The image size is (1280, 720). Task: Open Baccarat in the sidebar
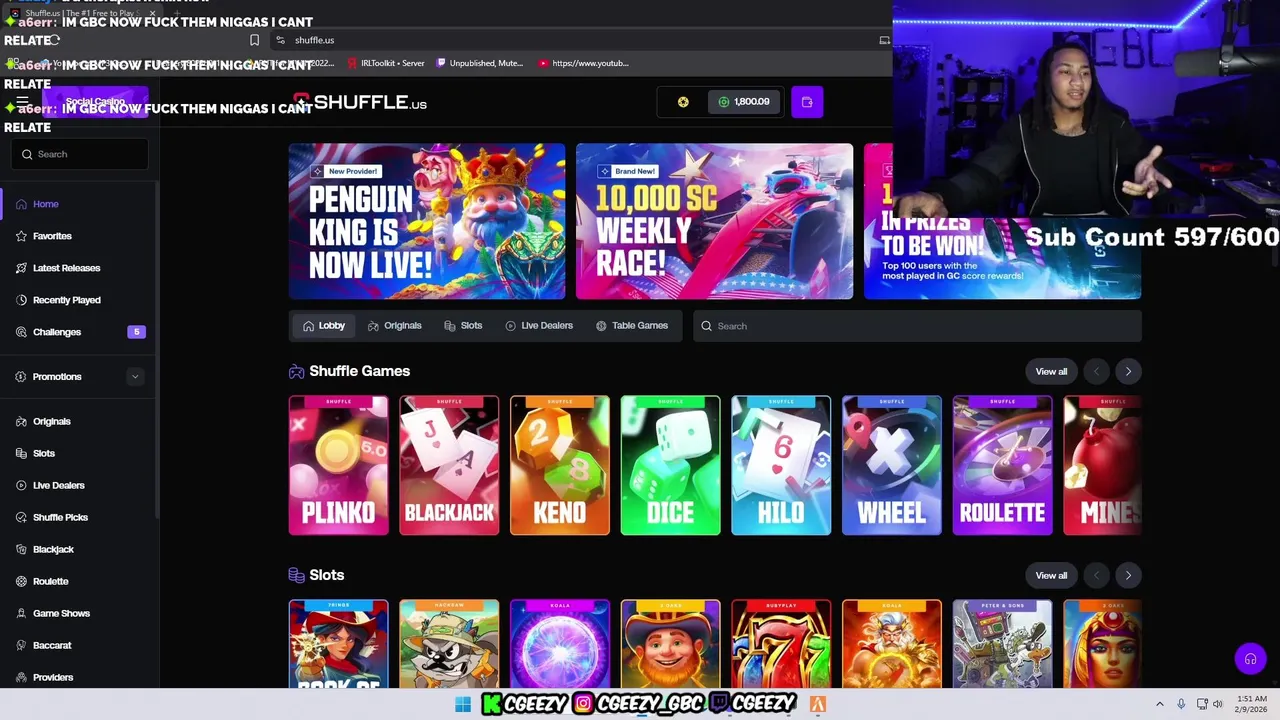(x=79, y=645)
